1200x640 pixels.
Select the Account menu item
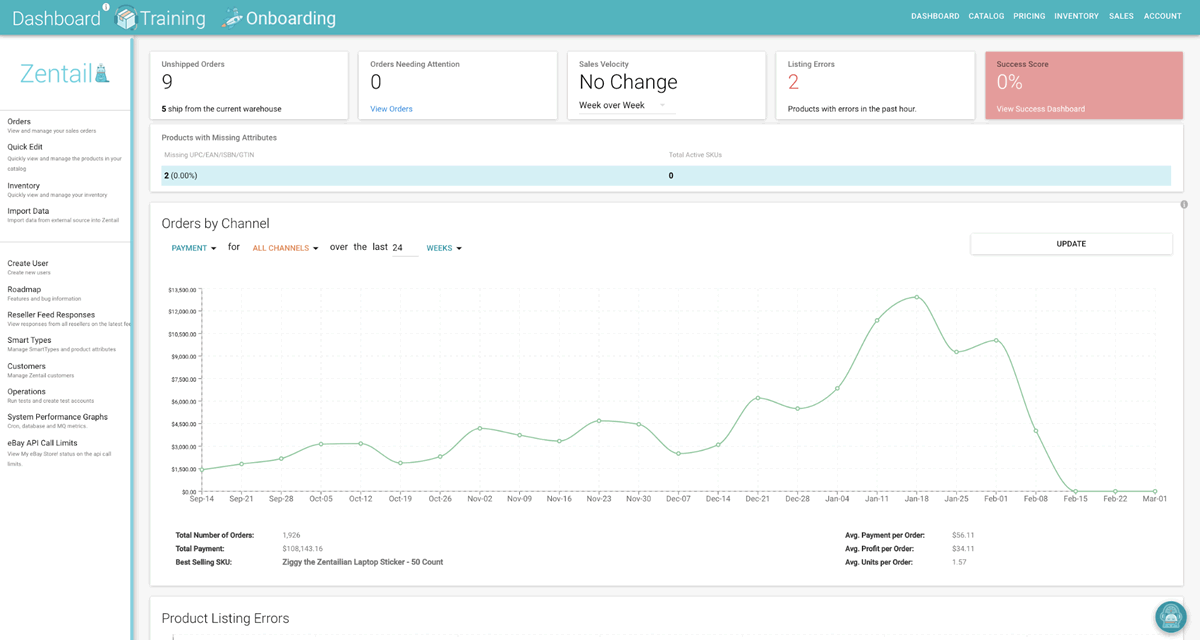[x=1162, y=16]
